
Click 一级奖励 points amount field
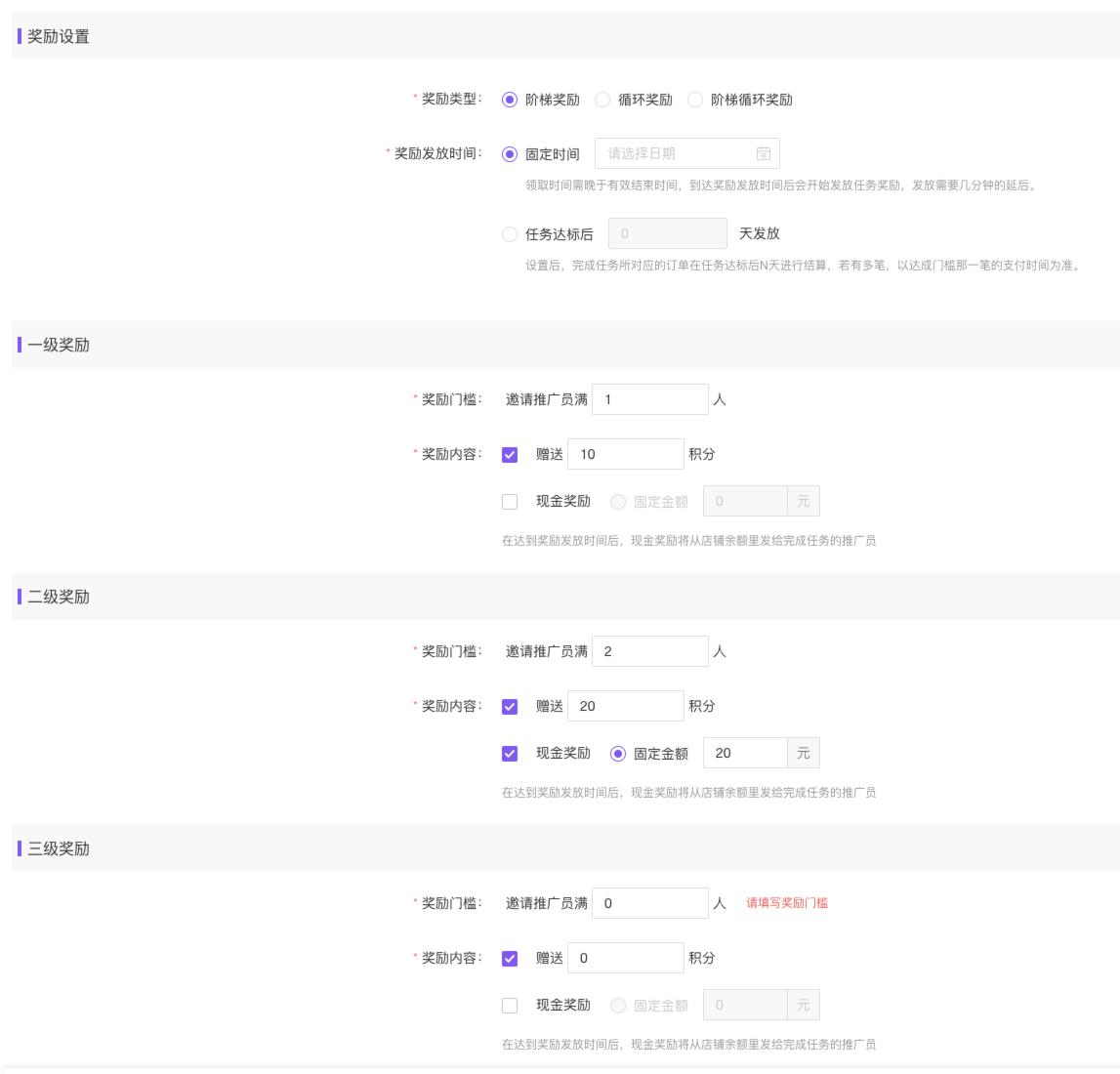[626, 454]
